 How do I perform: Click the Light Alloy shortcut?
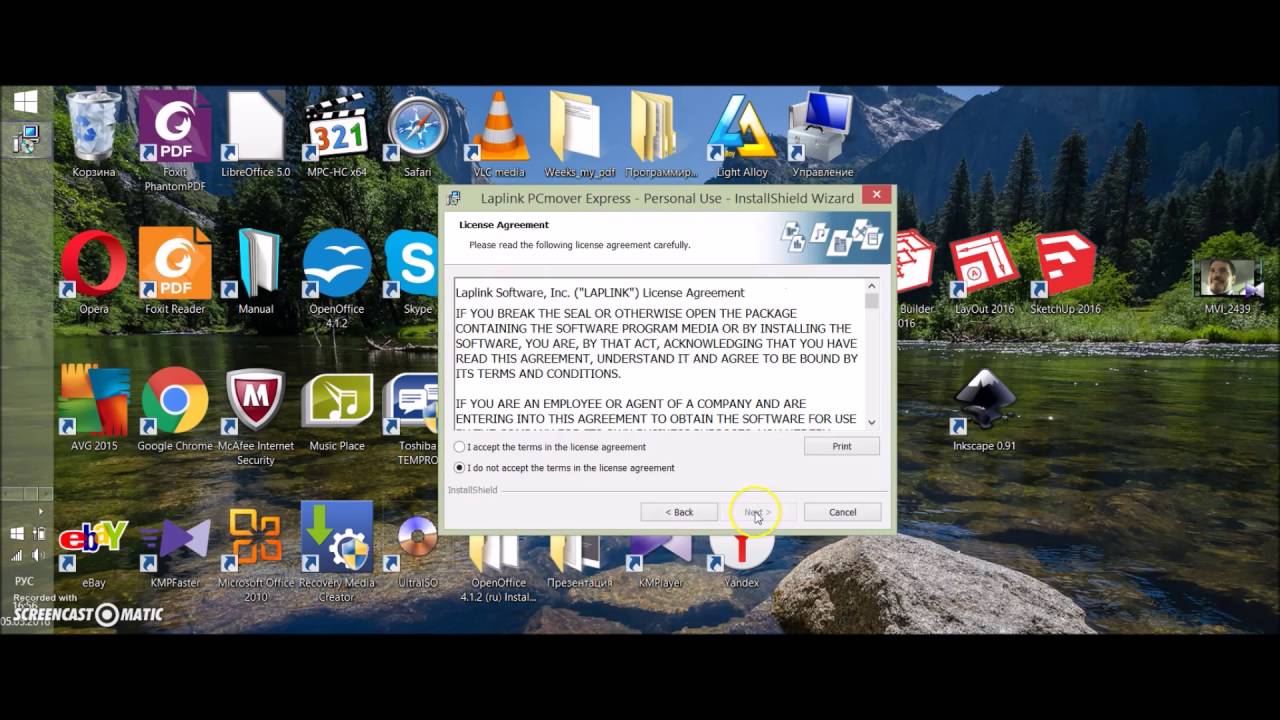point(742,126)
